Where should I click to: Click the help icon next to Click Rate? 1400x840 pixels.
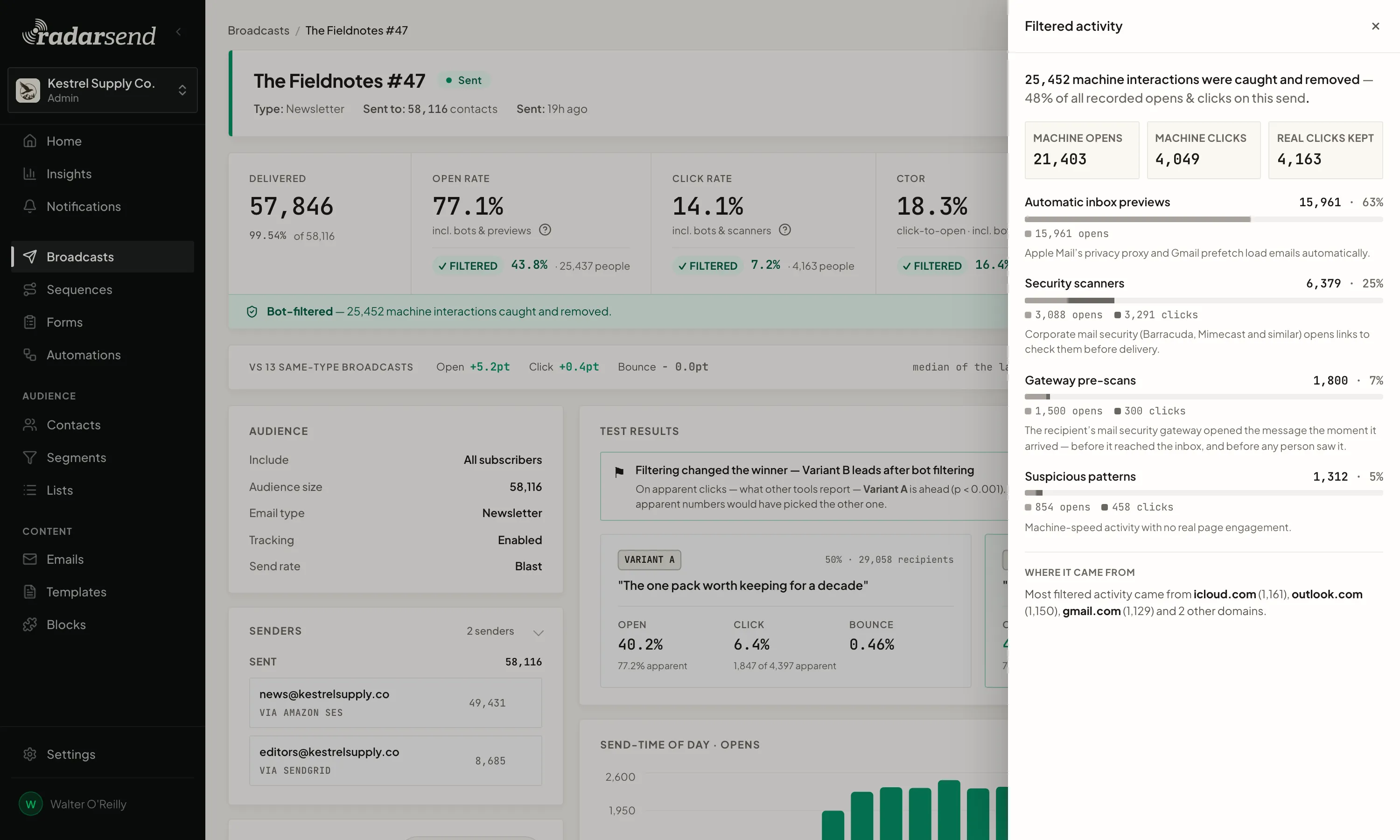[x=785, y=230]
